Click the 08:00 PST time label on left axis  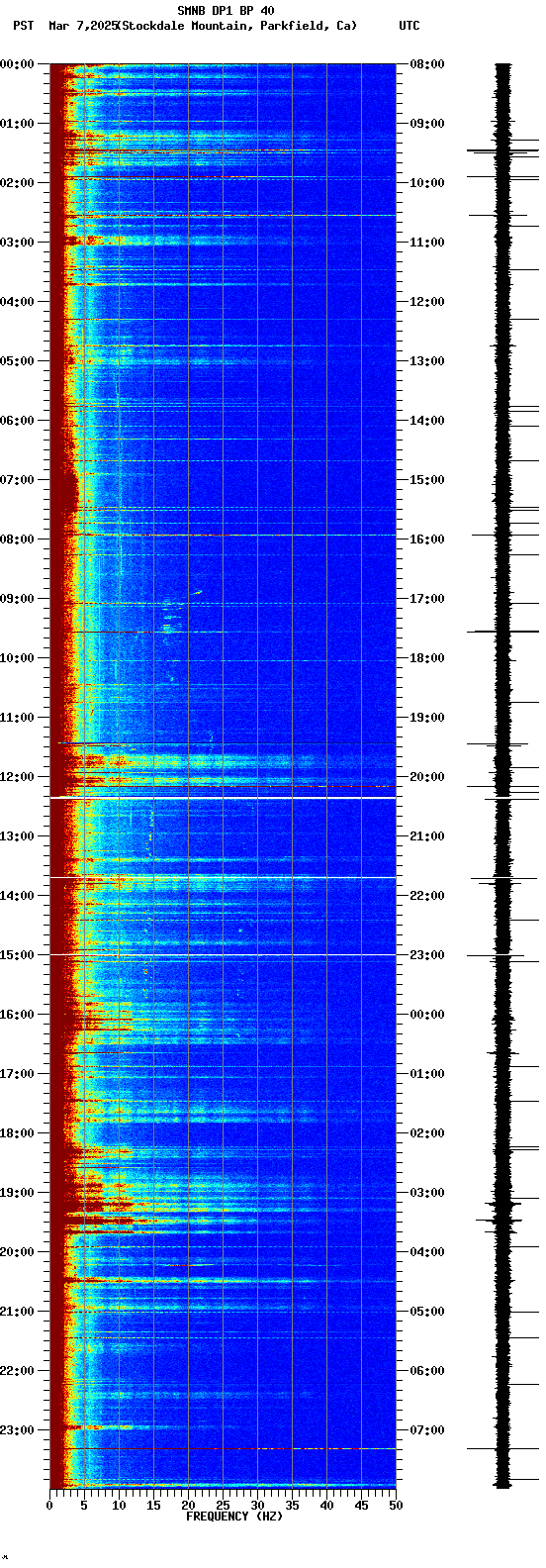point(16,539)
